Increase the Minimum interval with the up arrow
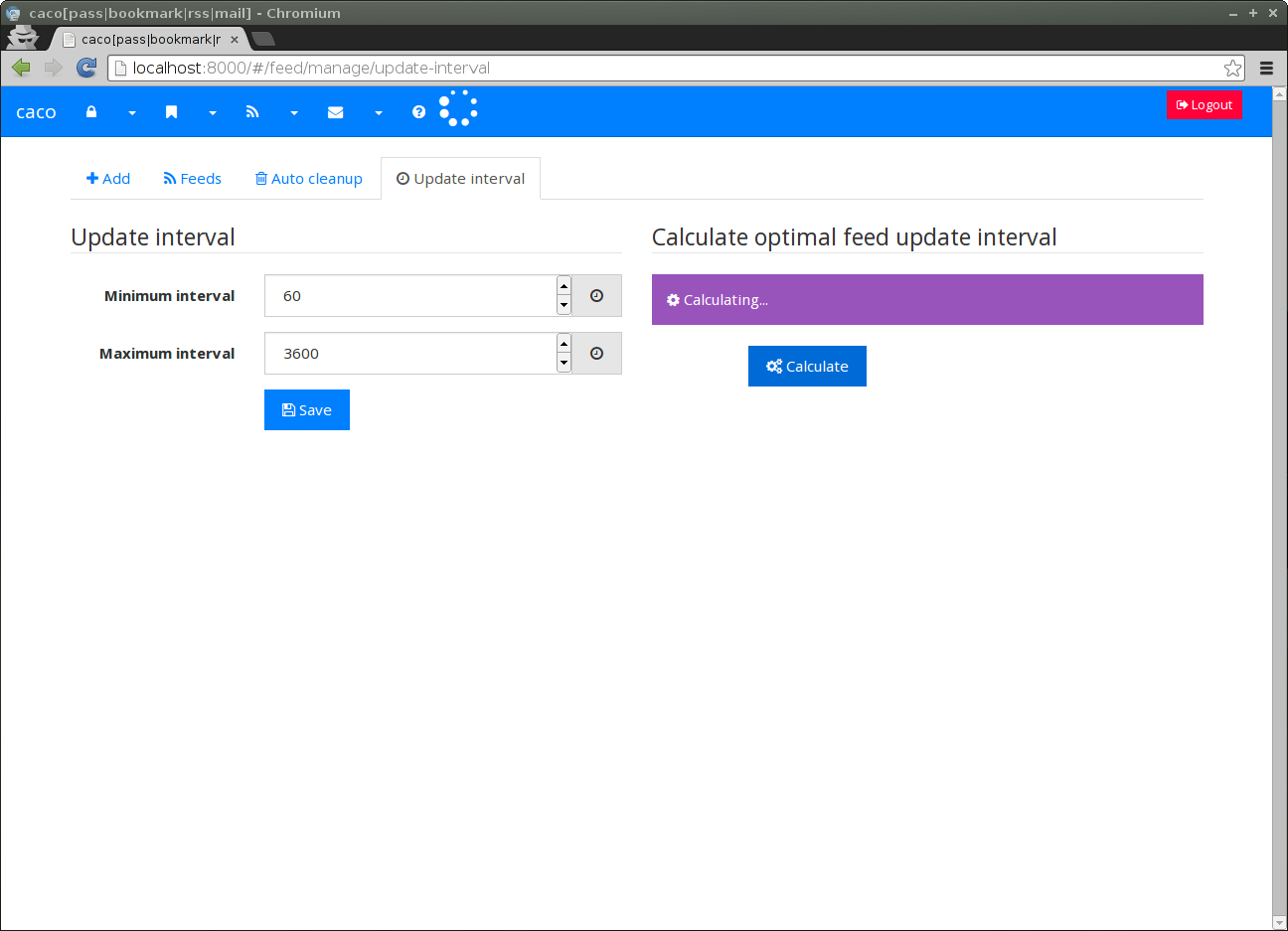The image size is (1288, 931). point(563,286)
